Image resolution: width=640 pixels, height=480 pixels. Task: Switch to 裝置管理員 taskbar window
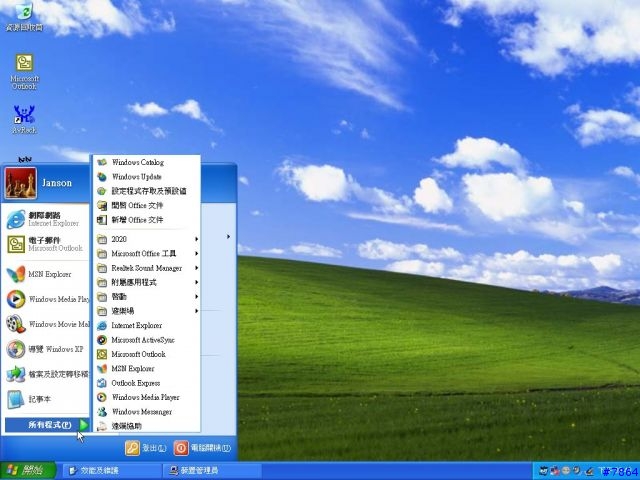[211, 471]
